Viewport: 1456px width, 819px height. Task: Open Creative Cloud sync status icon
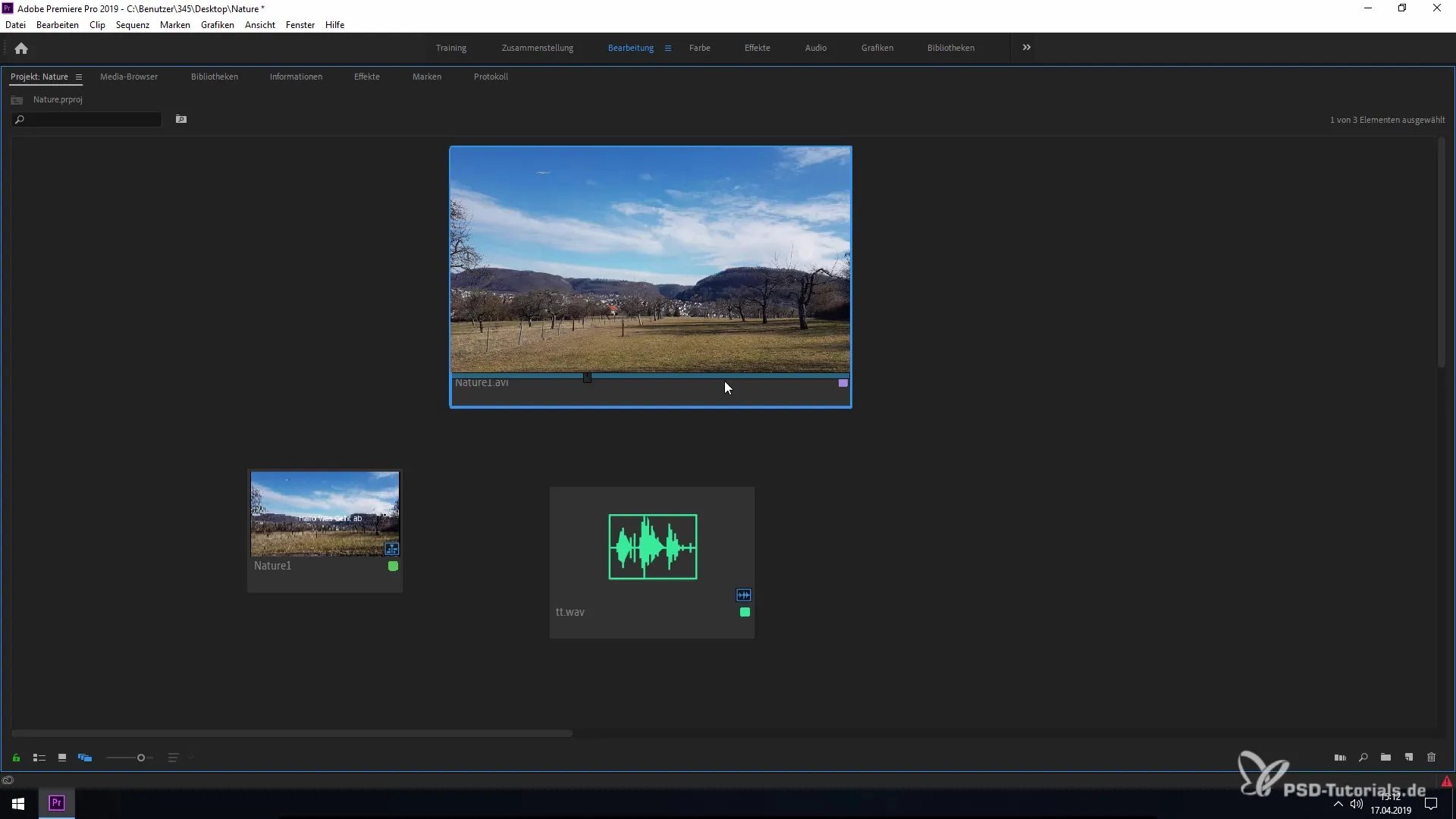click(8, 780)
